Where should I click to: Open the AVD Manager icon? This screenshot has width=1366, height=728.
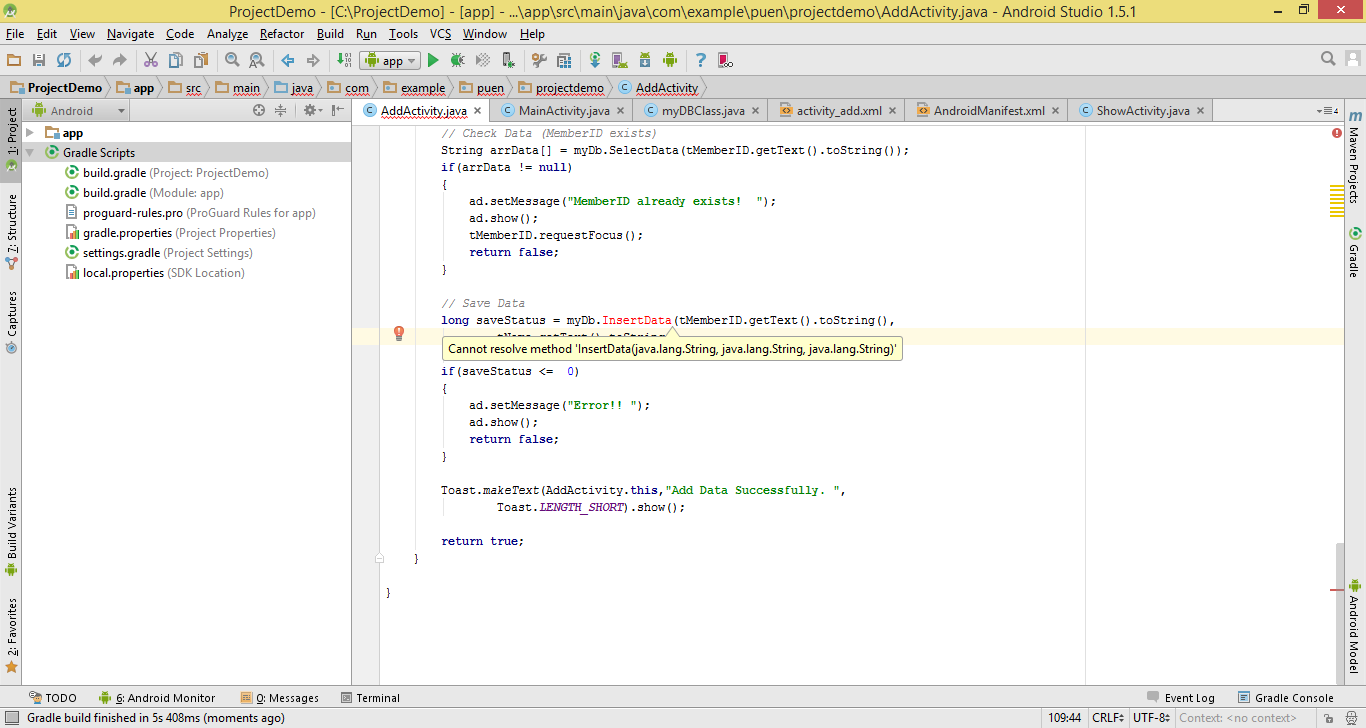(x=620, y=60)
